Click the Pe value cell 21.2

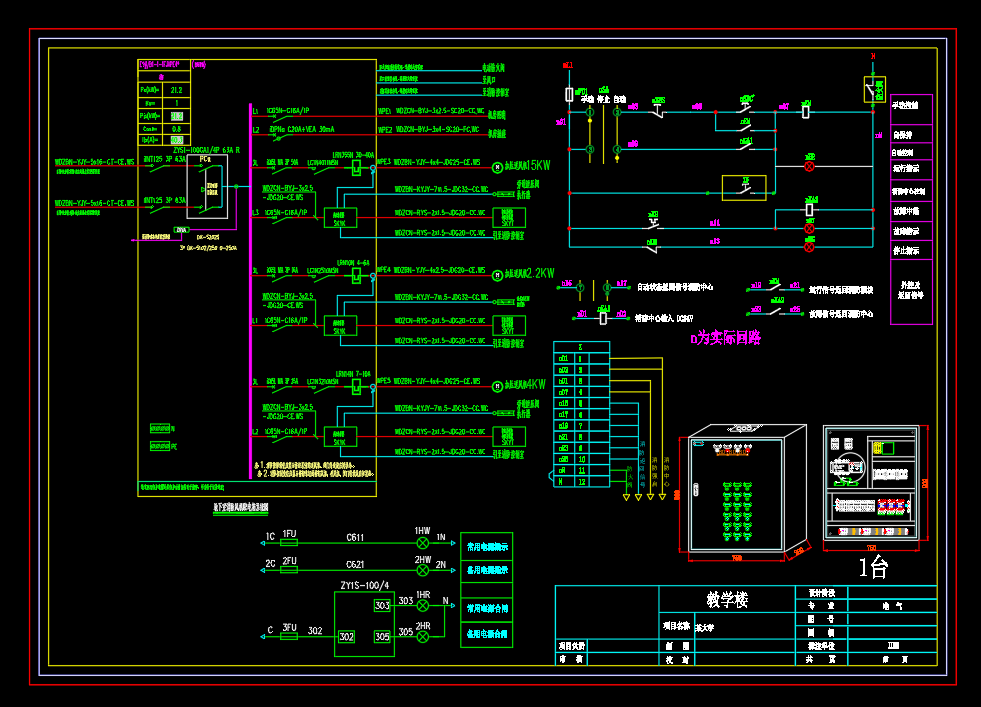[x=176, y=90]
